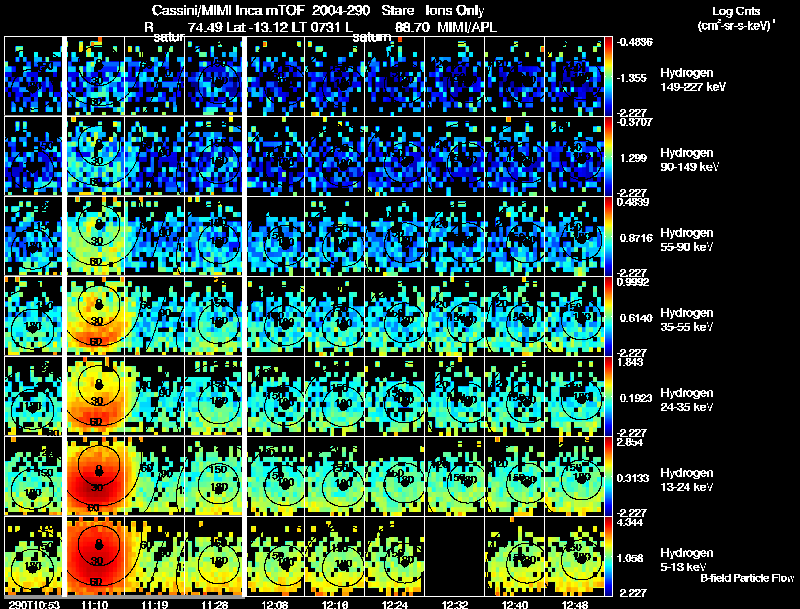Select the color bar for Hydrogen 35-55 keV
The height and width of the screenshot is (609, 800).
[609, 316]
